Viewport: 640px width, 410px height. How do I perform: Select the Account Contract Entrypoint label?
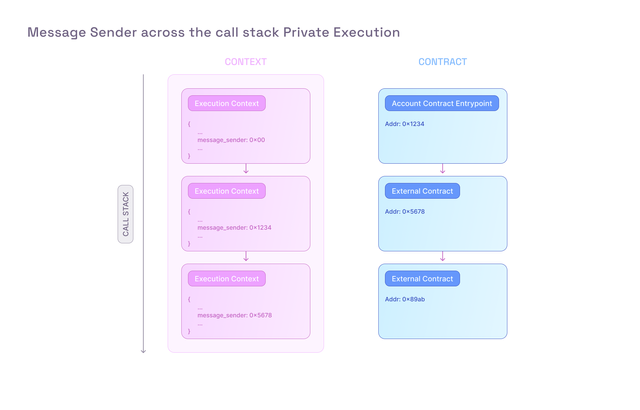pyautogui.click(x=442, y=103)
